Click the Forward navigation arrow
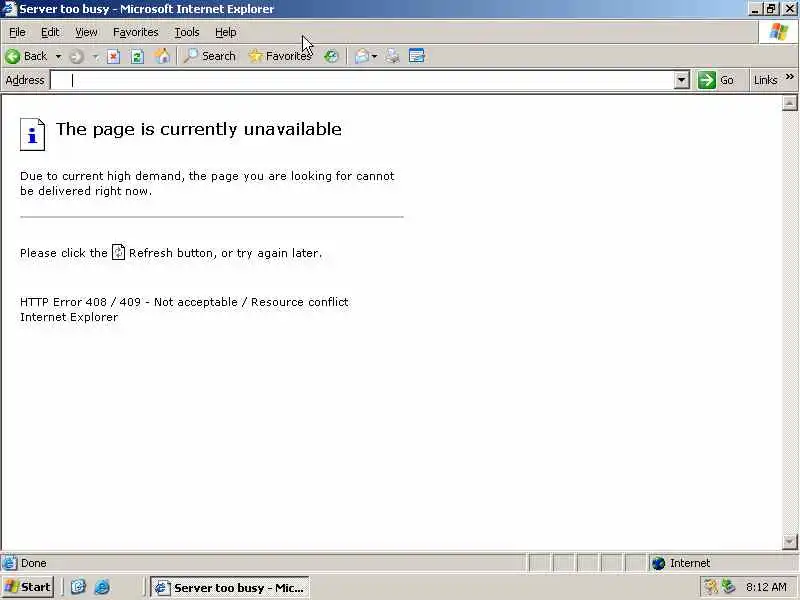800x600 pixels. pyautogui.click(x=77, y=56)
